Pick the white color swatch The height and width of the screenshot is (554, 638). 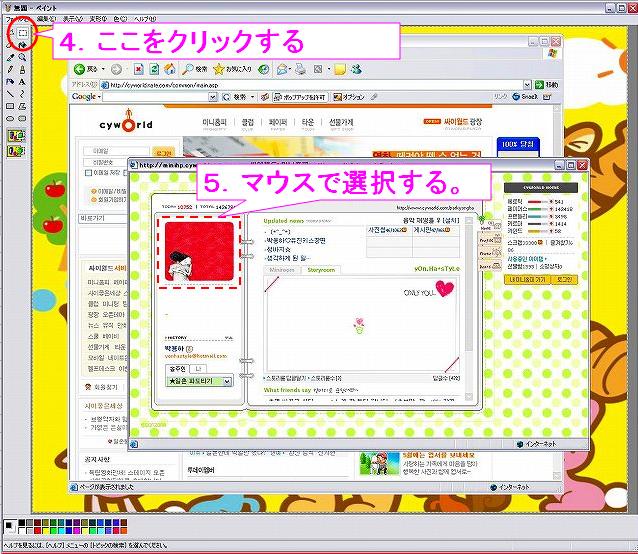click(22, 531)
